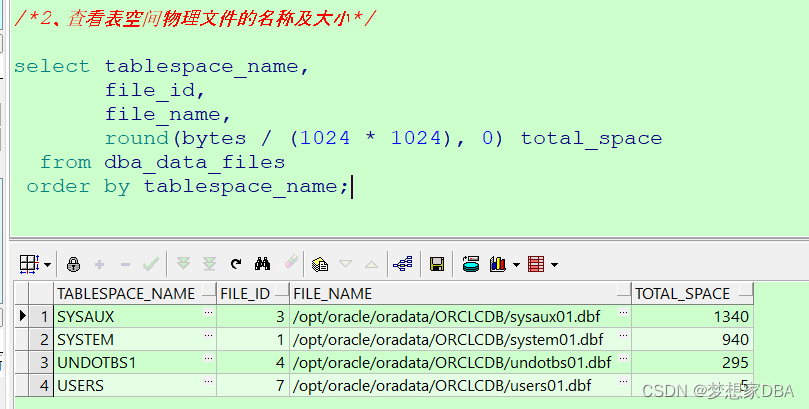Click the grid select mode icon
Screen dimensions: 809x409
pos(29,264)
